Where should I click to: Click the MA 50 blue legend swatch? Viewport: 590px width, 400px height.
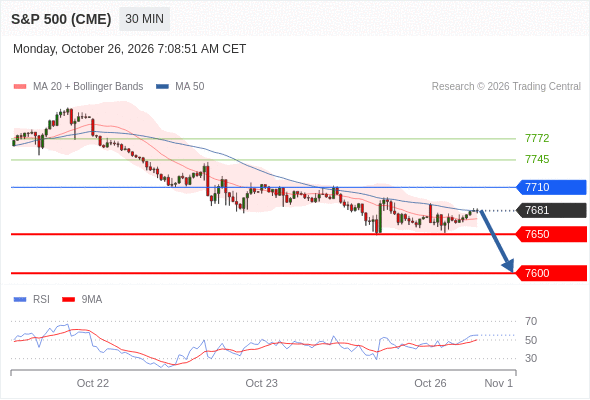pyautogui.click(x=162, y=87)
